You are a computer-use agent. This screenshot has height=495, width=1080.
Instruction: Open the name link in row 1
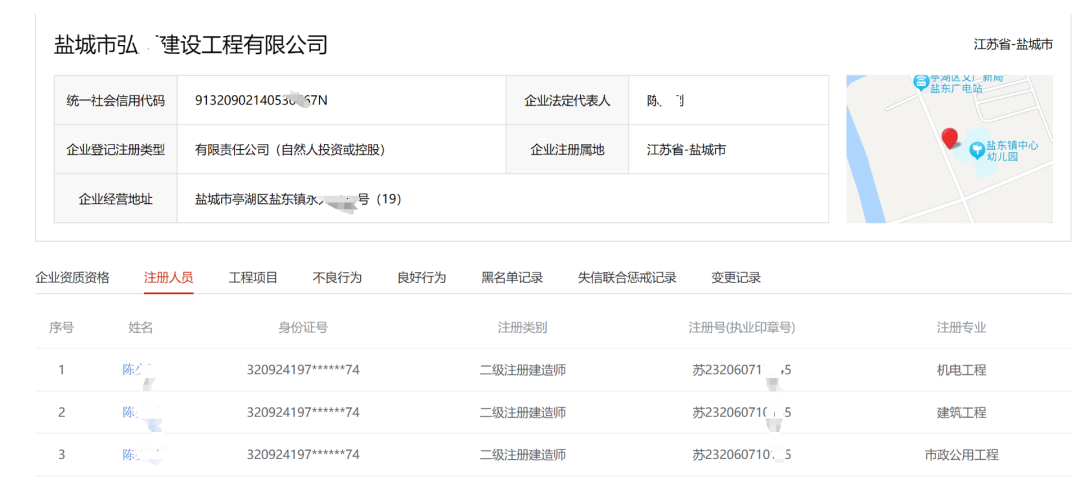coord(134,370)
